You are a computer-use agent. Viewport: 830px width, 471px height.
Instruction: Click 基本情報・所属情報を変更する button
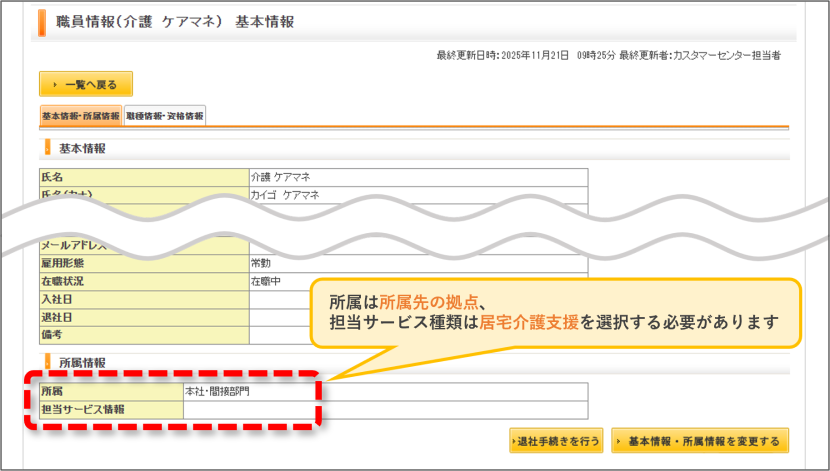[x=700, y=441]
